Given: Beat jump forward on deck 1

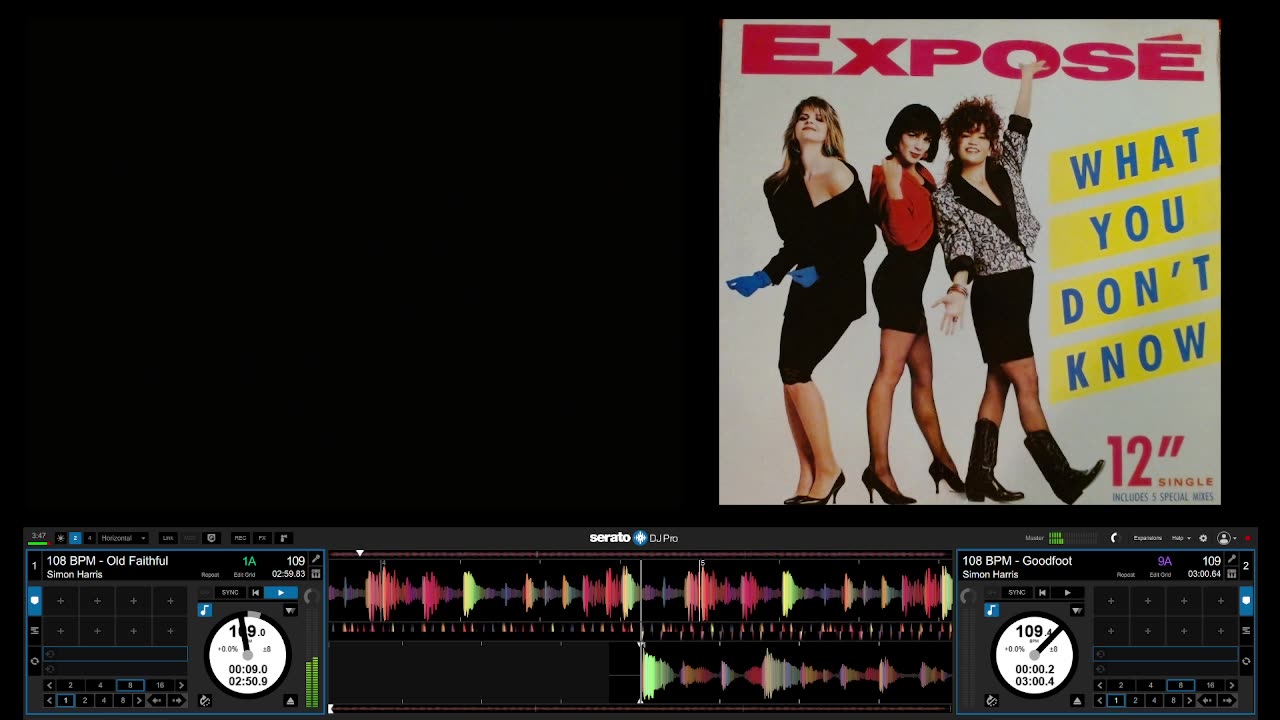Looking at the screenshot, I should [177, 700].
